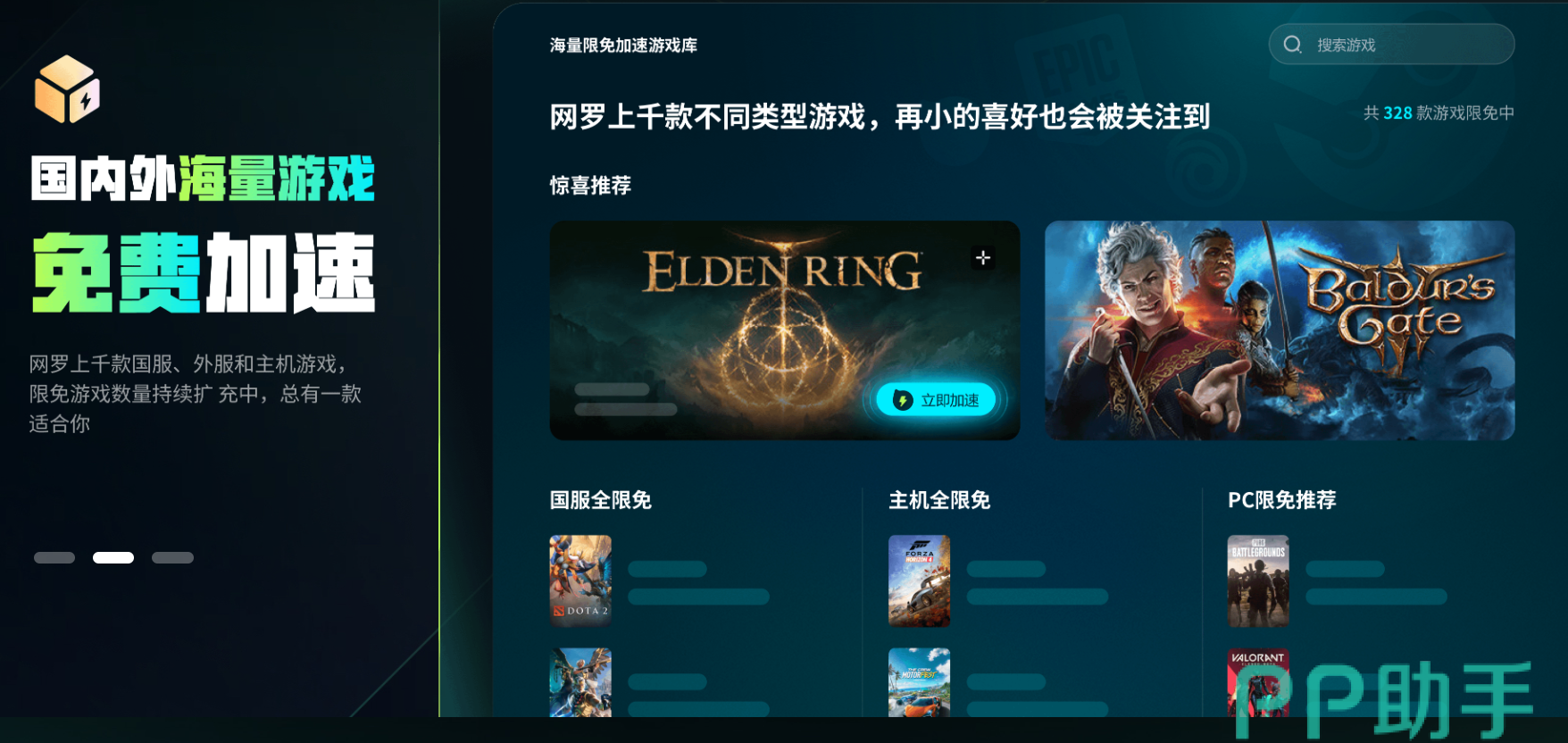Select the active middle carousel indicator
This screenshot has height=743, width=1568.
tap(113, 557)
